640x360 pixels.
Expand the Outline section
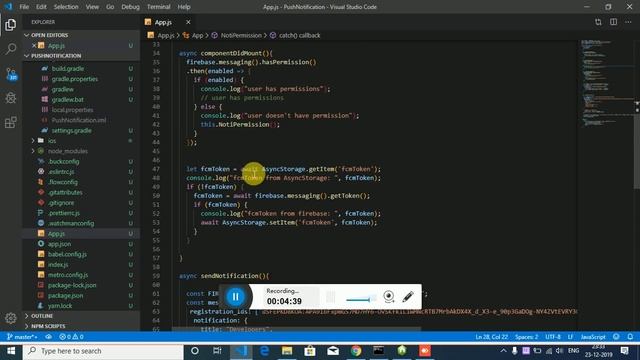click(x=81, y=316)
